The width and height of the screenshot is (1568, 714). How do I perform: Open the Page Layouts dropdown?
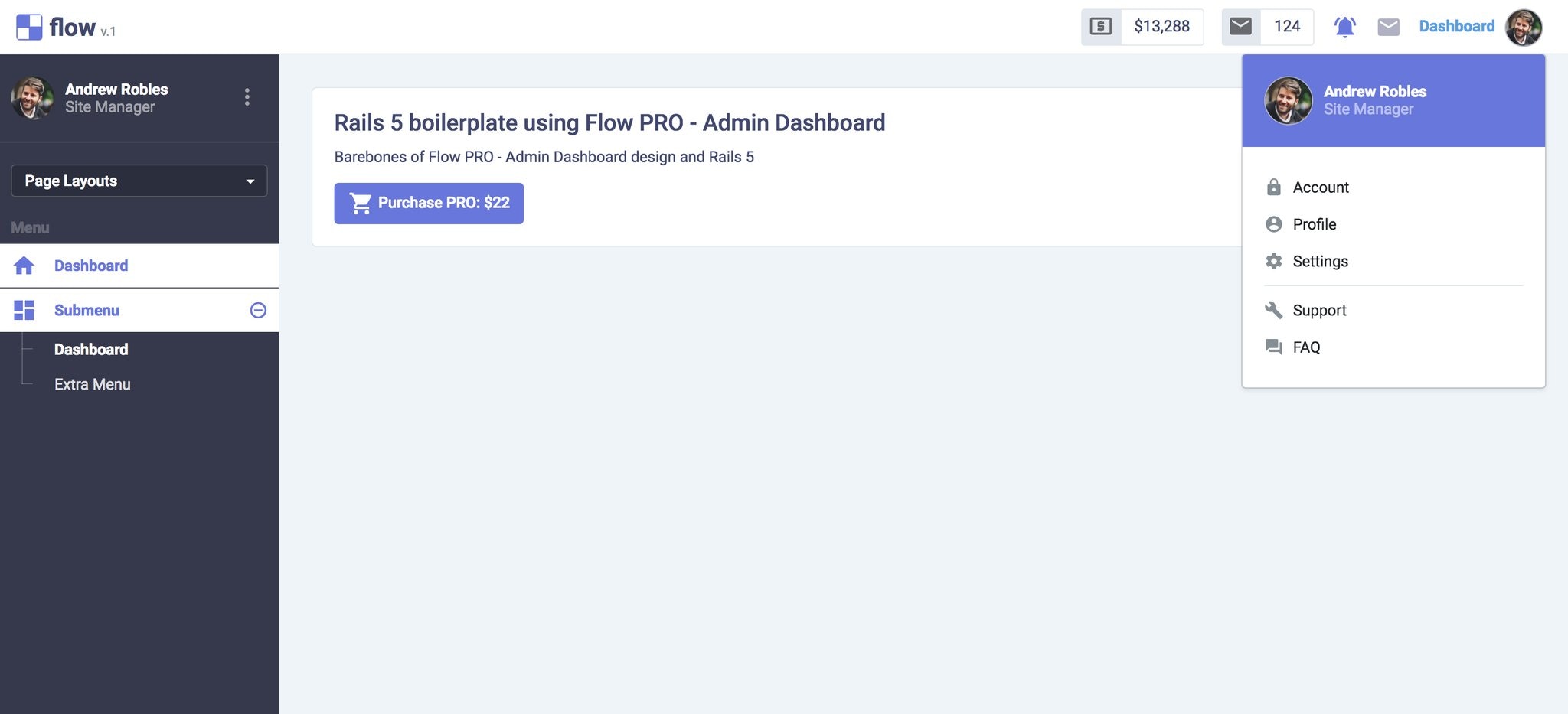139,181
